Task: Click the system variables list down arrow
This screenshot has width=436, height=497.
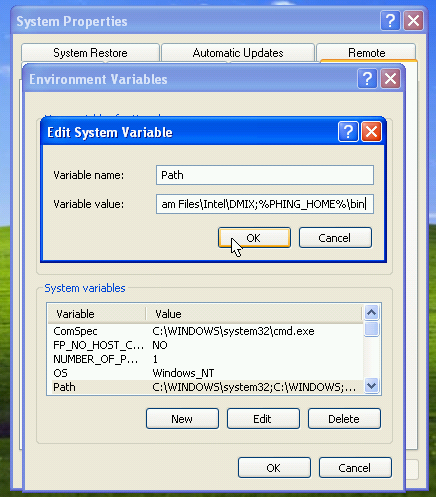Action: click(371, 386)
